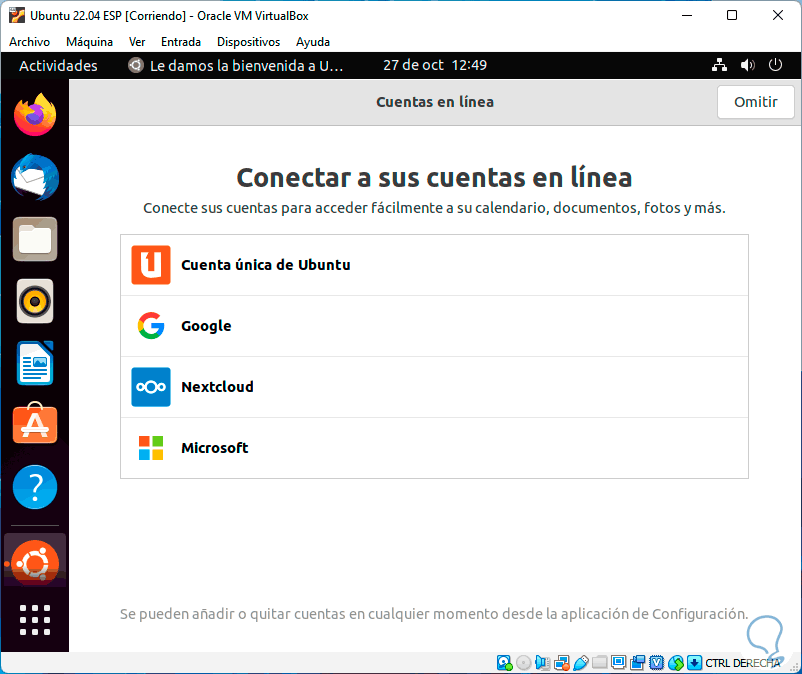The width and height of the screenshot is (802, 674).
Task: Open the Ver menu
Action: click(137, 42)
